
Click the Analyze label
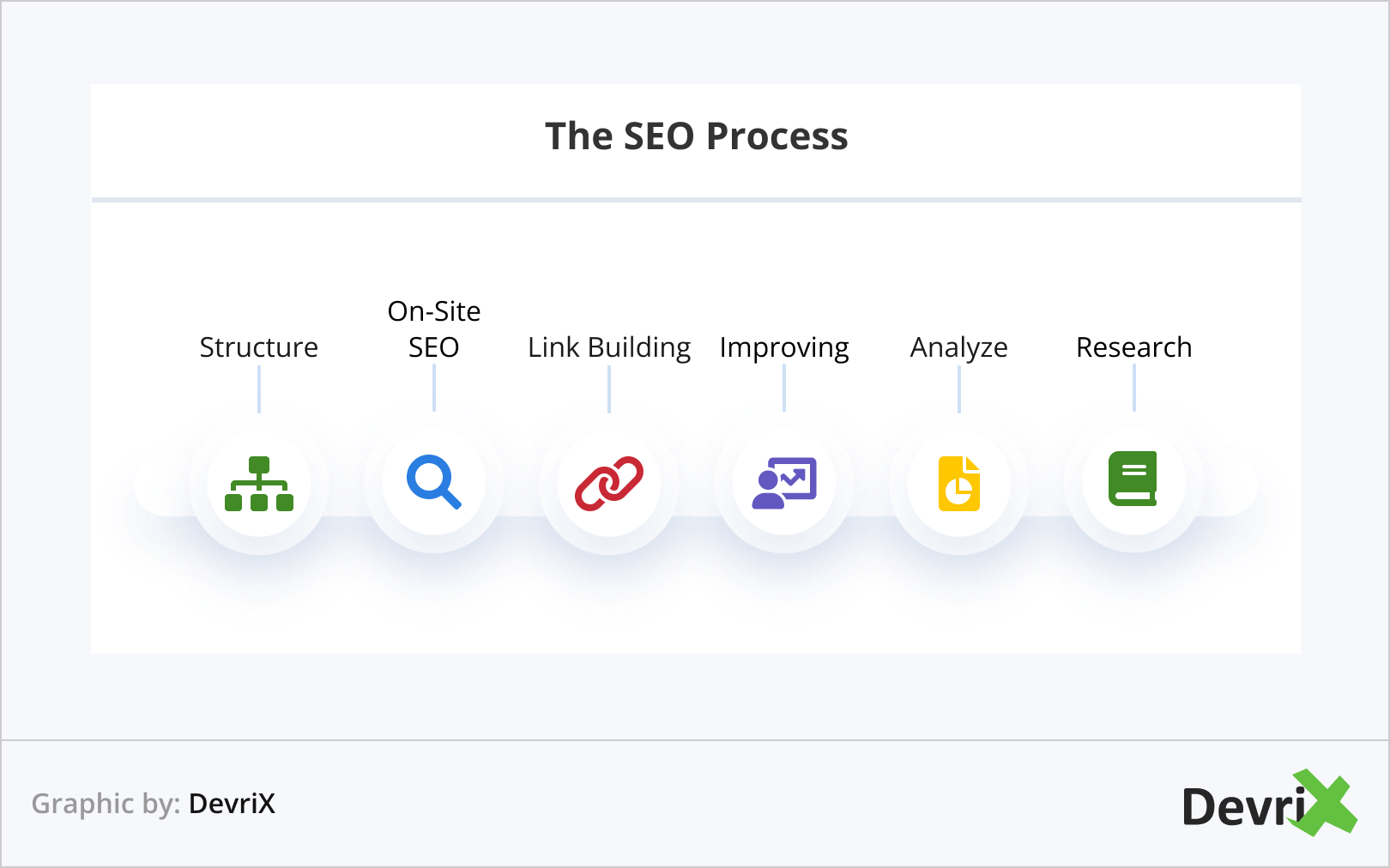(x=959, y=347)
